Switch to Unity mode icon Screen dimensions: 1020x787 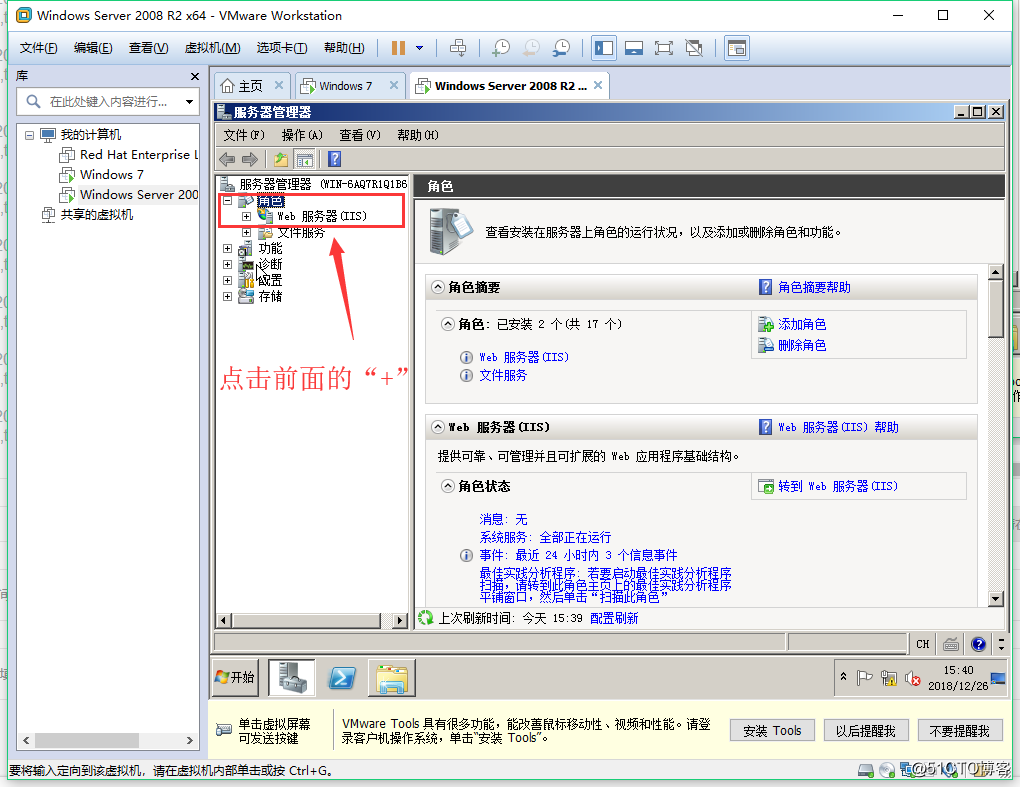[x=694, y=47]
